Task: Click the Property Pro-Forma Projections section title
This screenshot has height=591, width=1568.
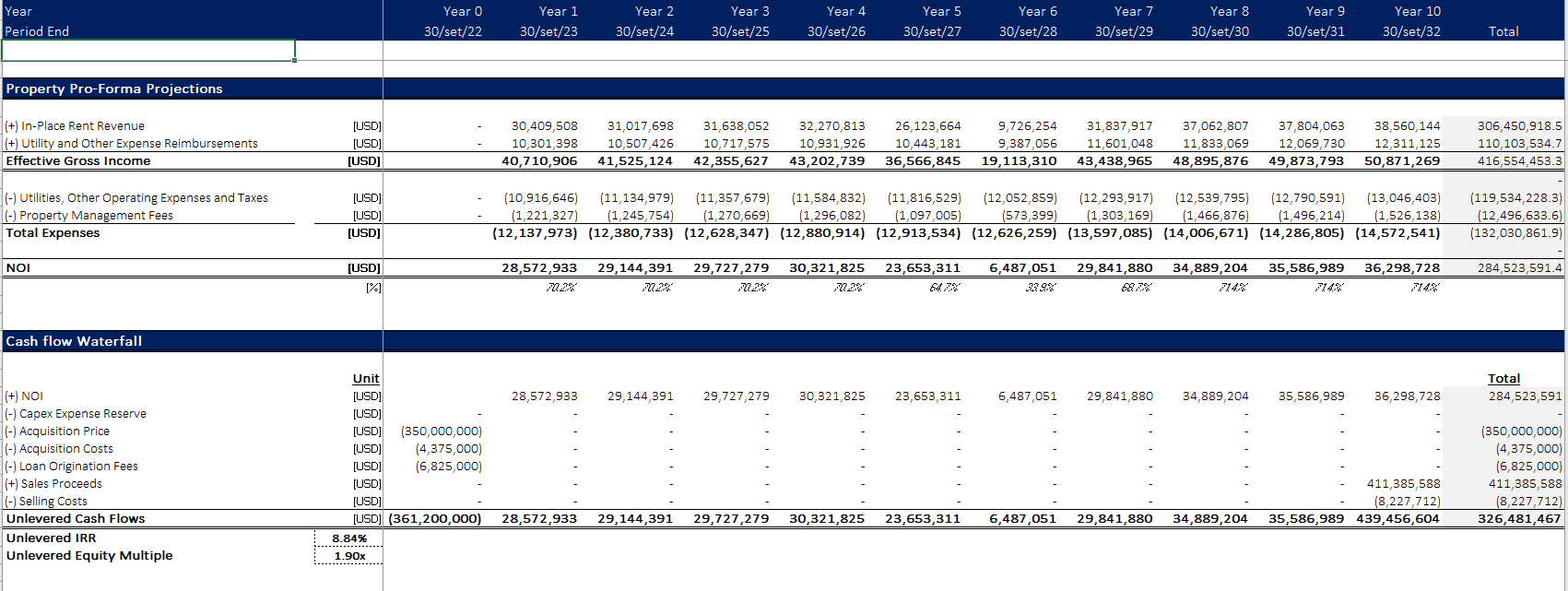Action: point(114,89)
